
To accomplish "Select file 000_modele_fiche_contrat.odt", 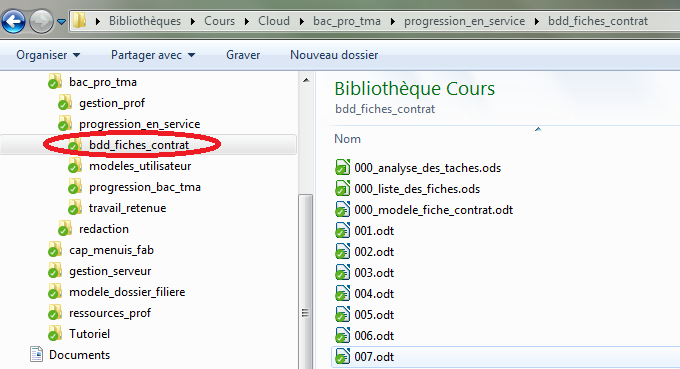I will pyautogui.click(x=434, y=210).
